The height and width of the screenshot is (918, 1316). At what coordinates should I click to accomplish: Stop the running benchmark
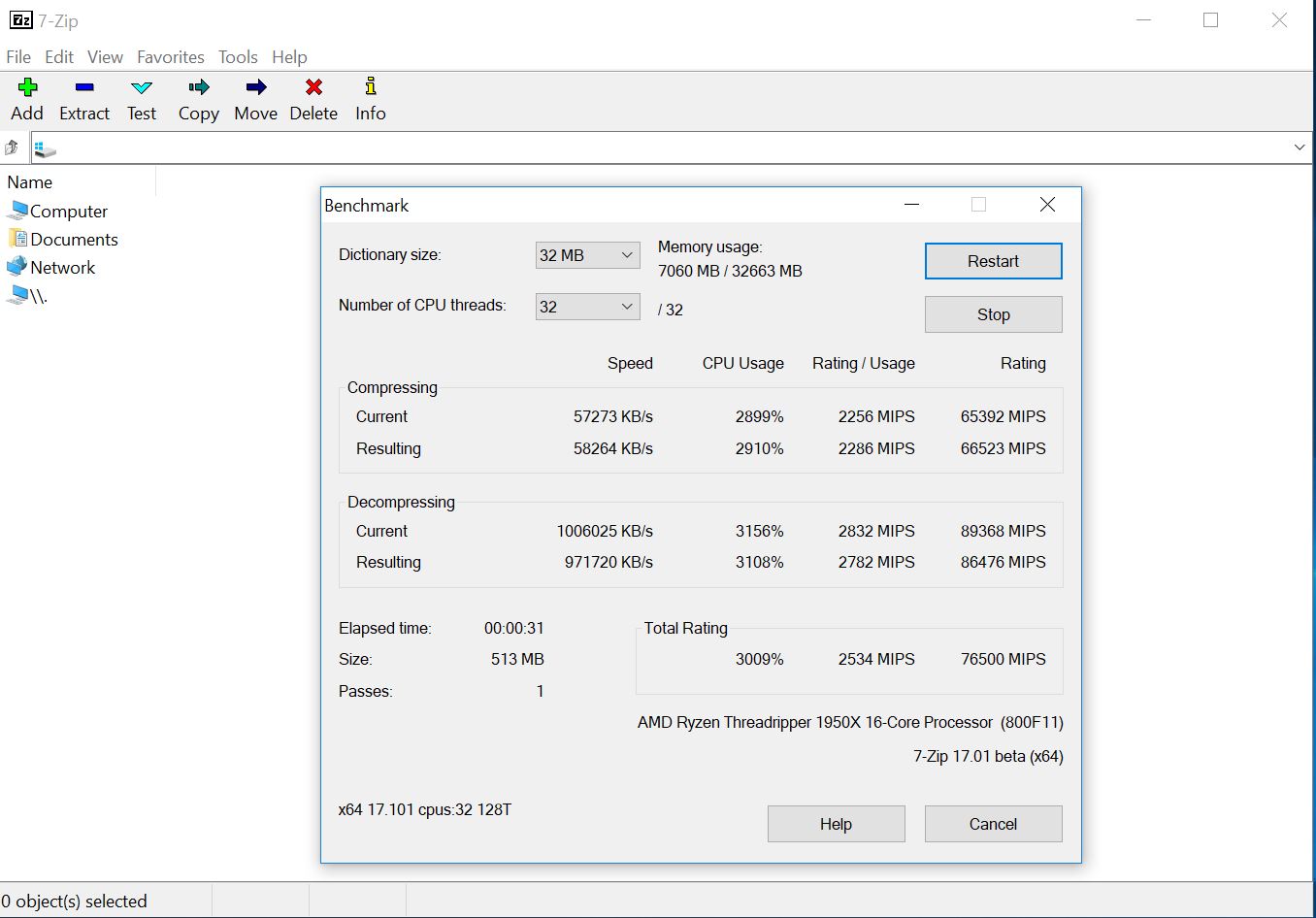tap(993, 314)
